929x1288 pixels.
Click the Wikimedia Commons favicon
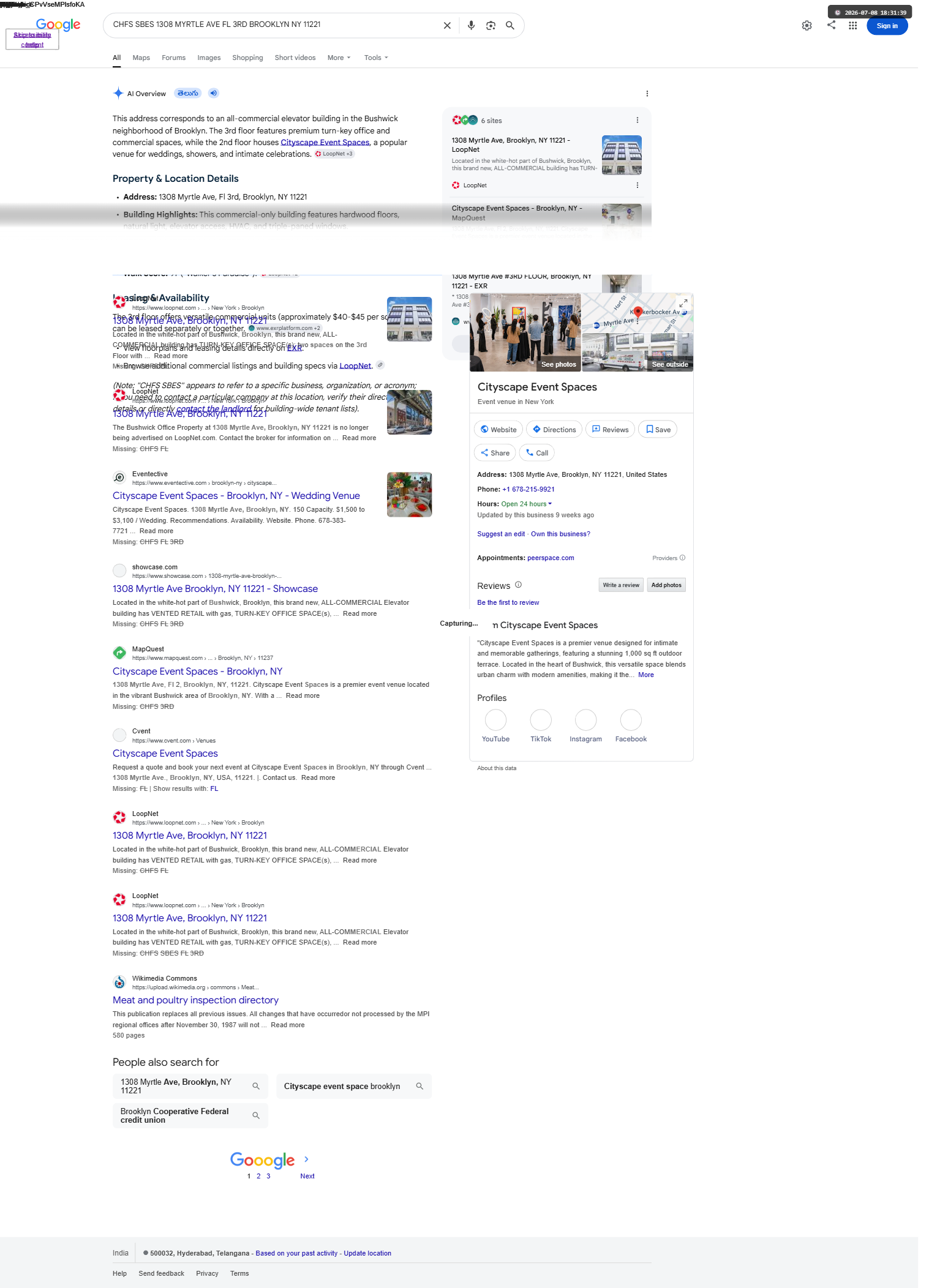coord(119,982)
